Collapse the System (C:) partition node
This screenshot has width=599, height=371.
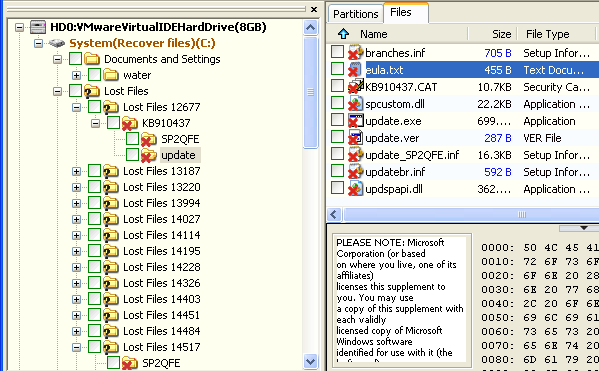pyautogui.click(x=38, y=43)
